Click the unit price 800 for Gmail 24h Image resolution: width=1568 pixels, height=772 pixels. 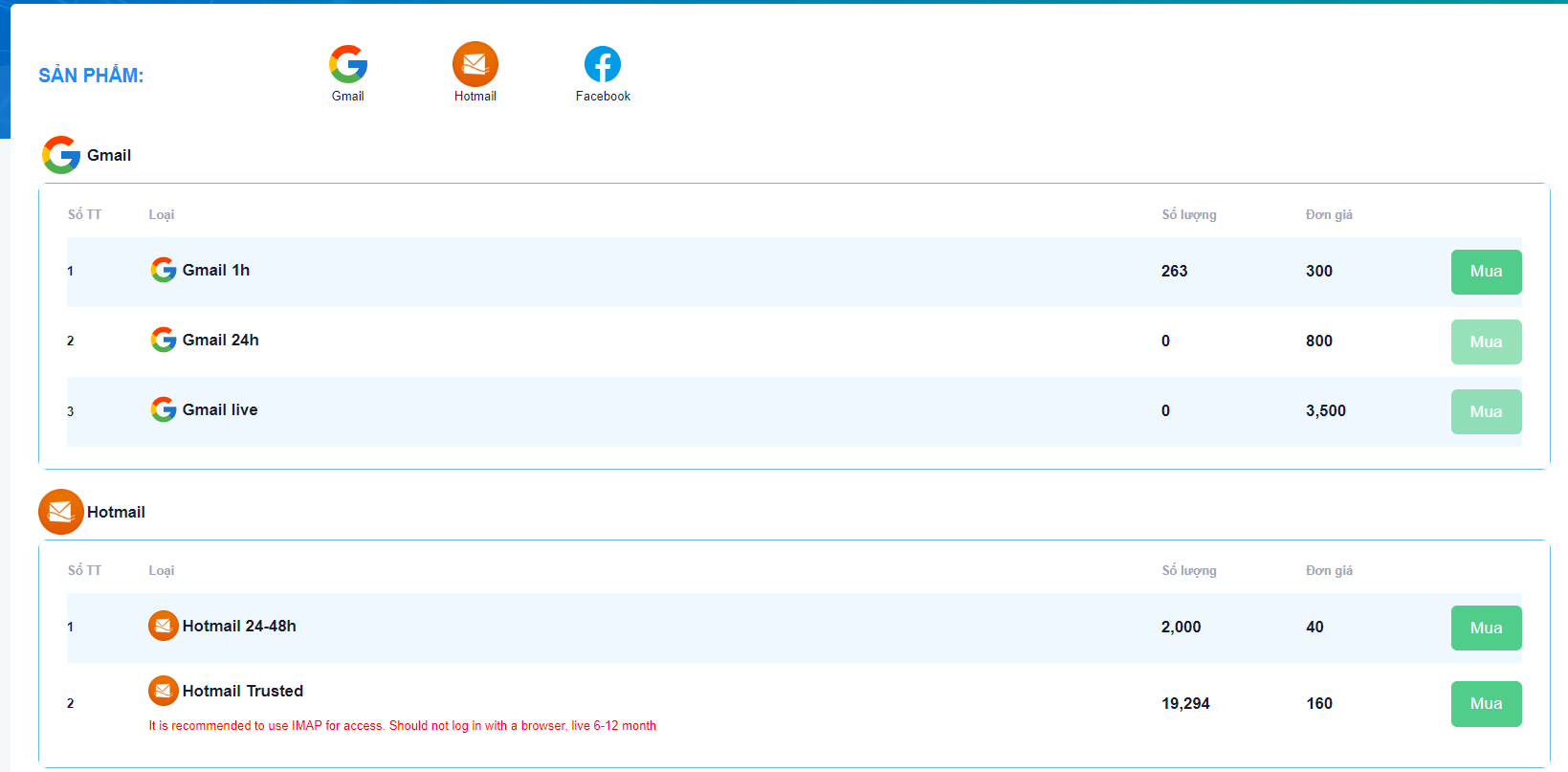(1319, 341)
